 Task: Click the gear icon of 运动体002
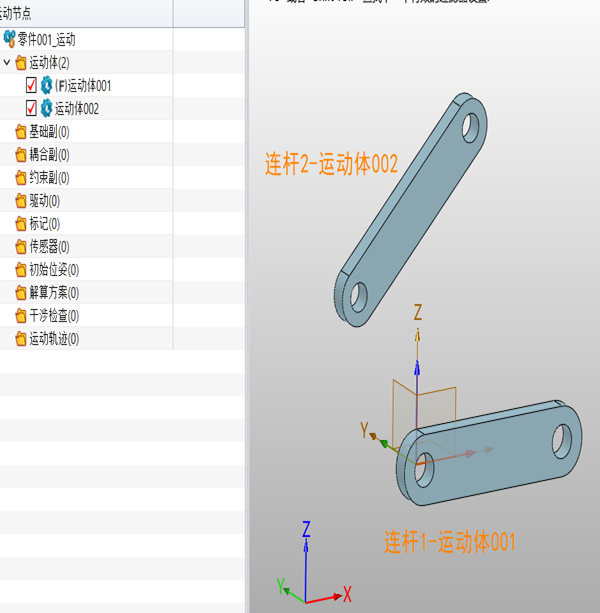tap(46, 108)
